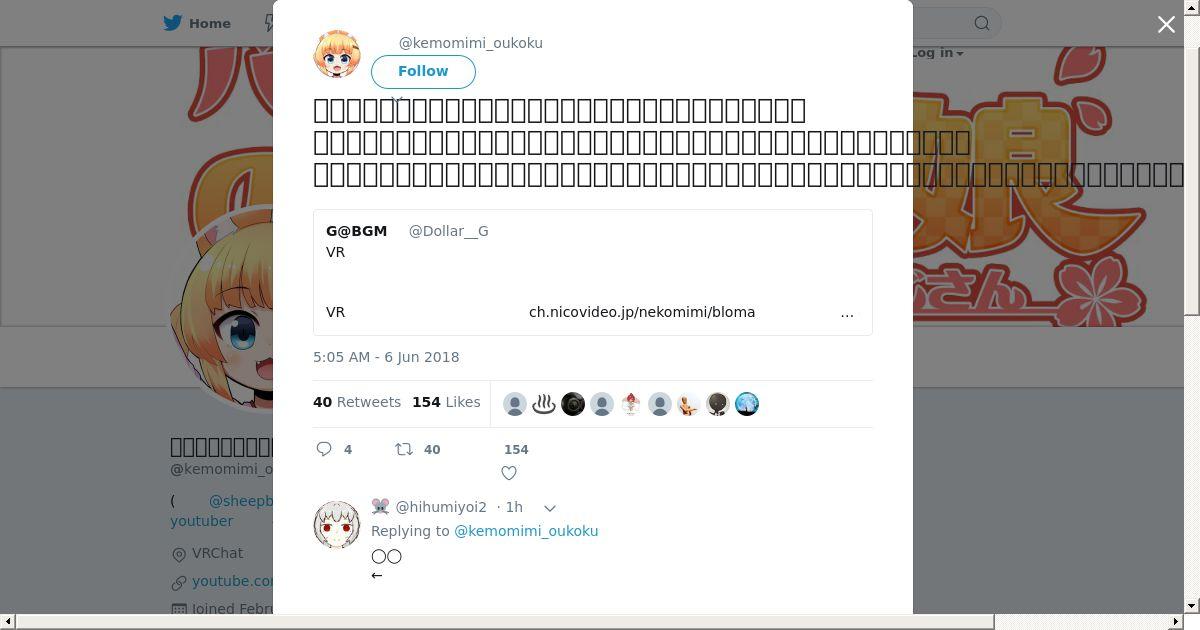
Task: Close the tweet overlay with X
Action: tap(1166, 24)
